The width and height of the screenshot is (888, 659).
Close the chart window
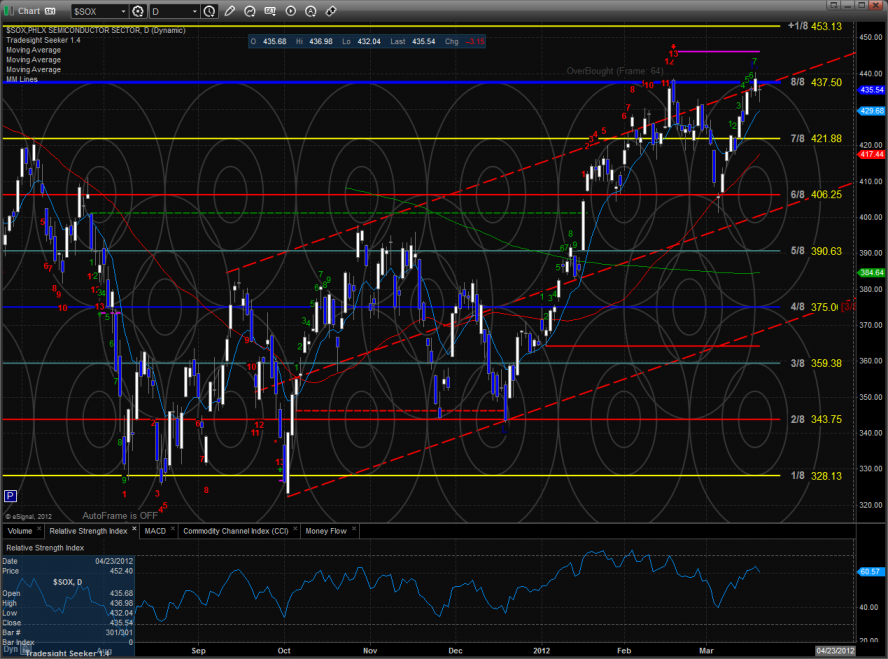876,5
